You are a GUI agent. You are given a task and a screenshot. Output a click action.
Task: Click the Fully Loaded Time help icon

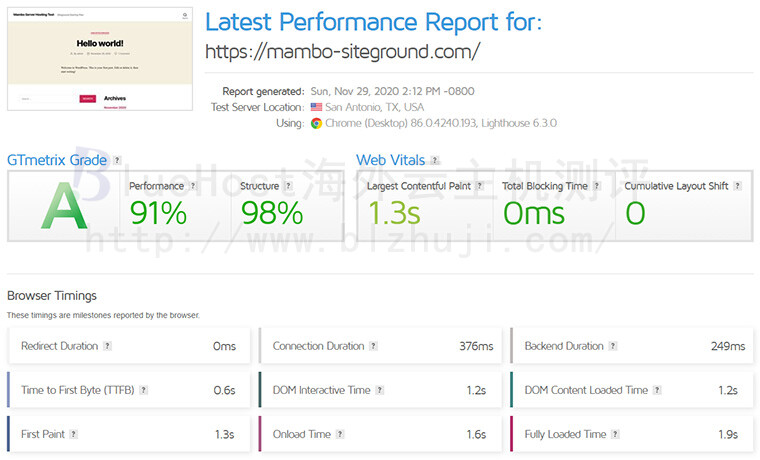point(615,434)
